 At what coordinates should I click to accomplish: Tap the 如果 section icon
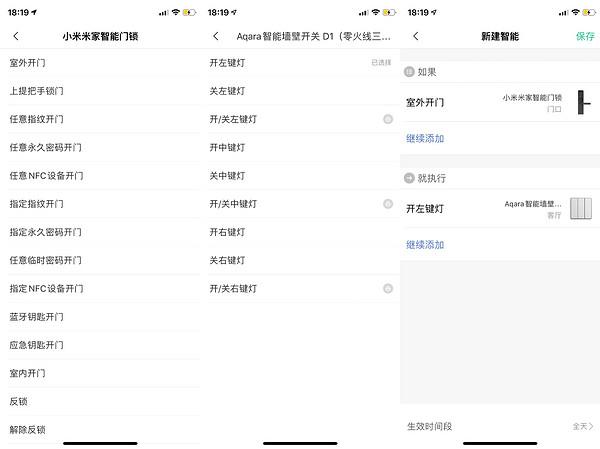click(x=409, y=72)
